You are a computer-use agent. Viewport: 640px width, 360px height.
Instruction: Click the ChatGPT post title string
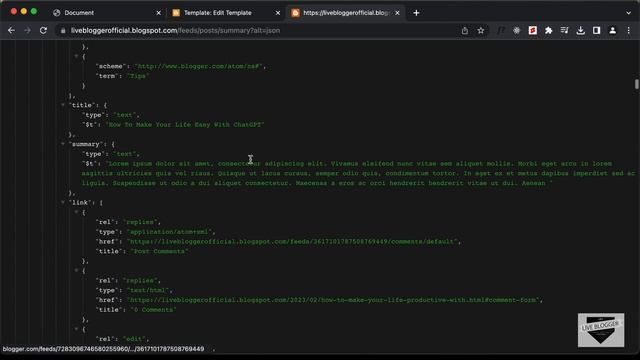(x=185, y=124)
